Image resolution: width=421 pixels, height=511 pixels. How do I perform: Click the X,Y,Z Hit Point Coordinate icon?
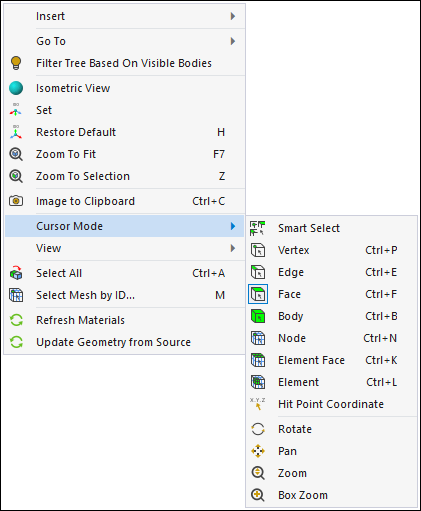[258, 404]
